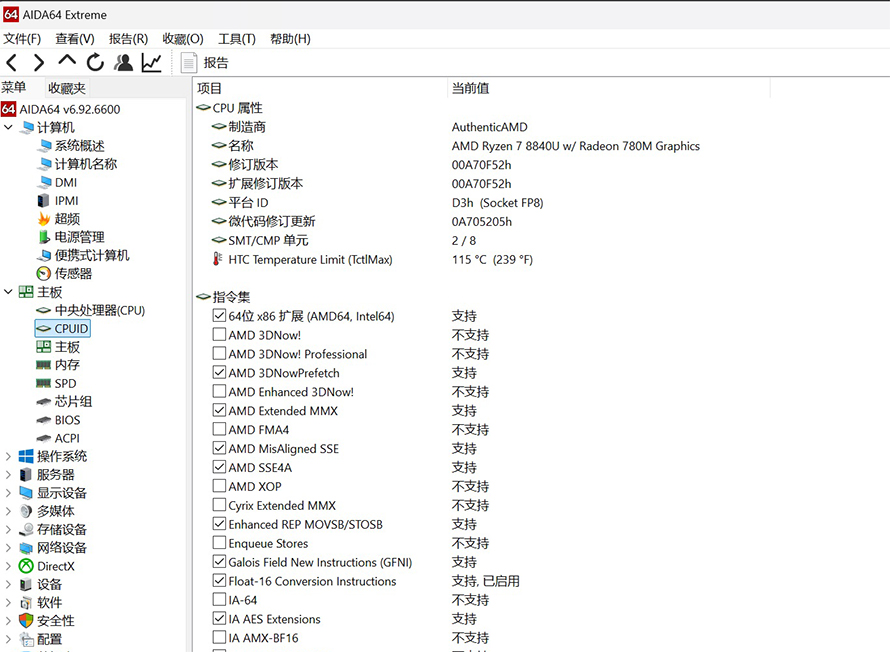Select the SMT/CMP 单元 row
890x652 pixels.
(343, 241)
